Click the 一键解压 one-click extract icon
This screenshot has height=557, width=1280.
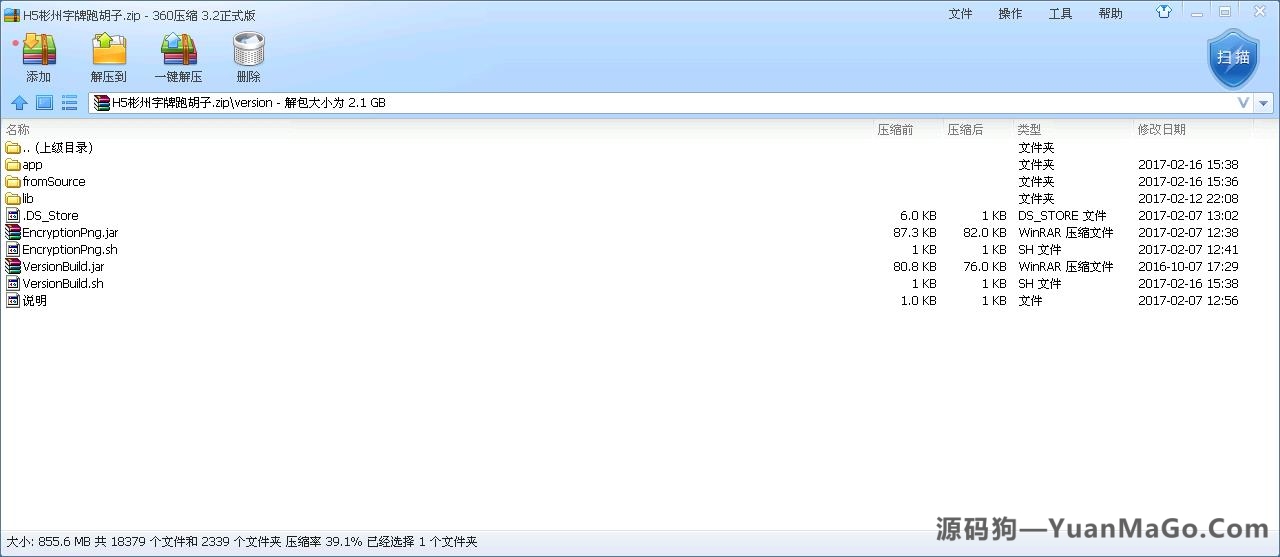point(178,50)
